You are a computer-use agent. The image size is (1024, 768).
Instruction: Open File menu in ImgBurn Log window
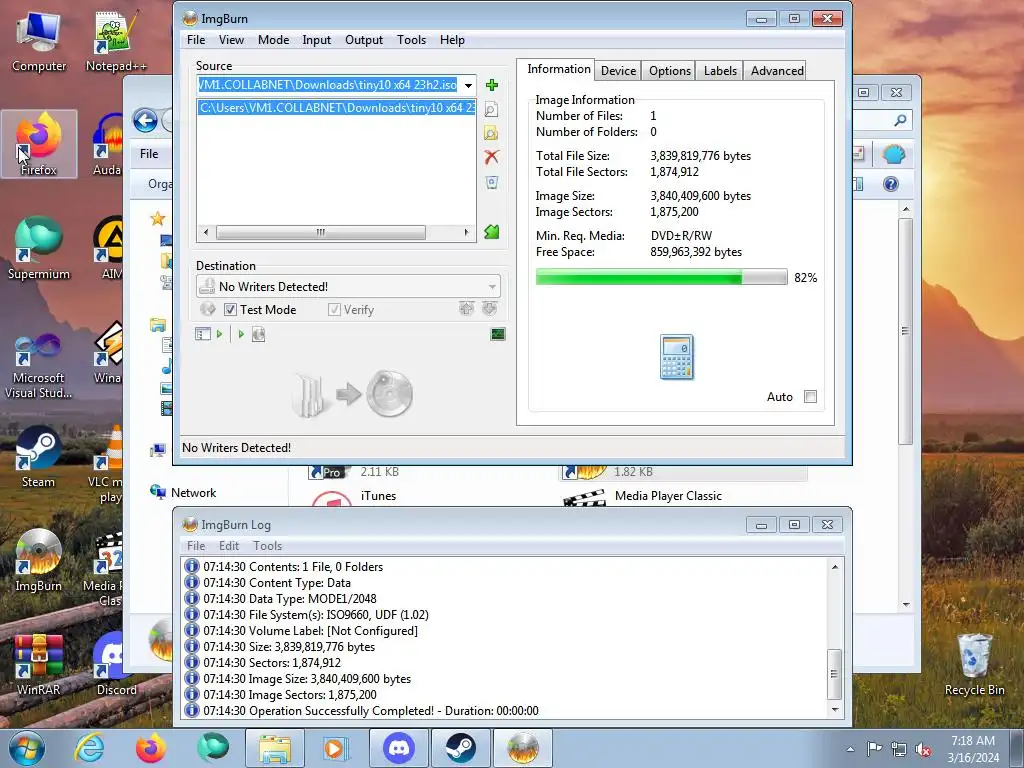[x=196, y=546]
